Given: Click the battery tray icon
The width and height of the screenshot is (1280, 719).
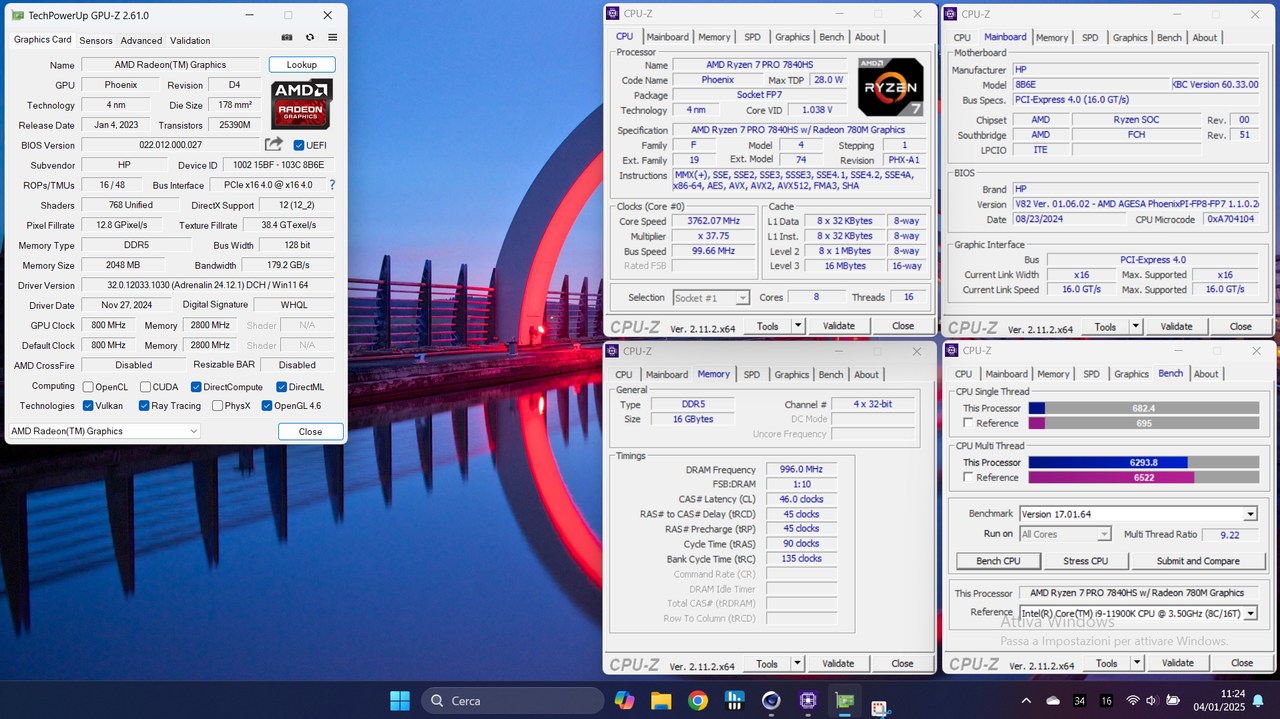Looking at the screenshot, I should click(x=1172, y=701).
